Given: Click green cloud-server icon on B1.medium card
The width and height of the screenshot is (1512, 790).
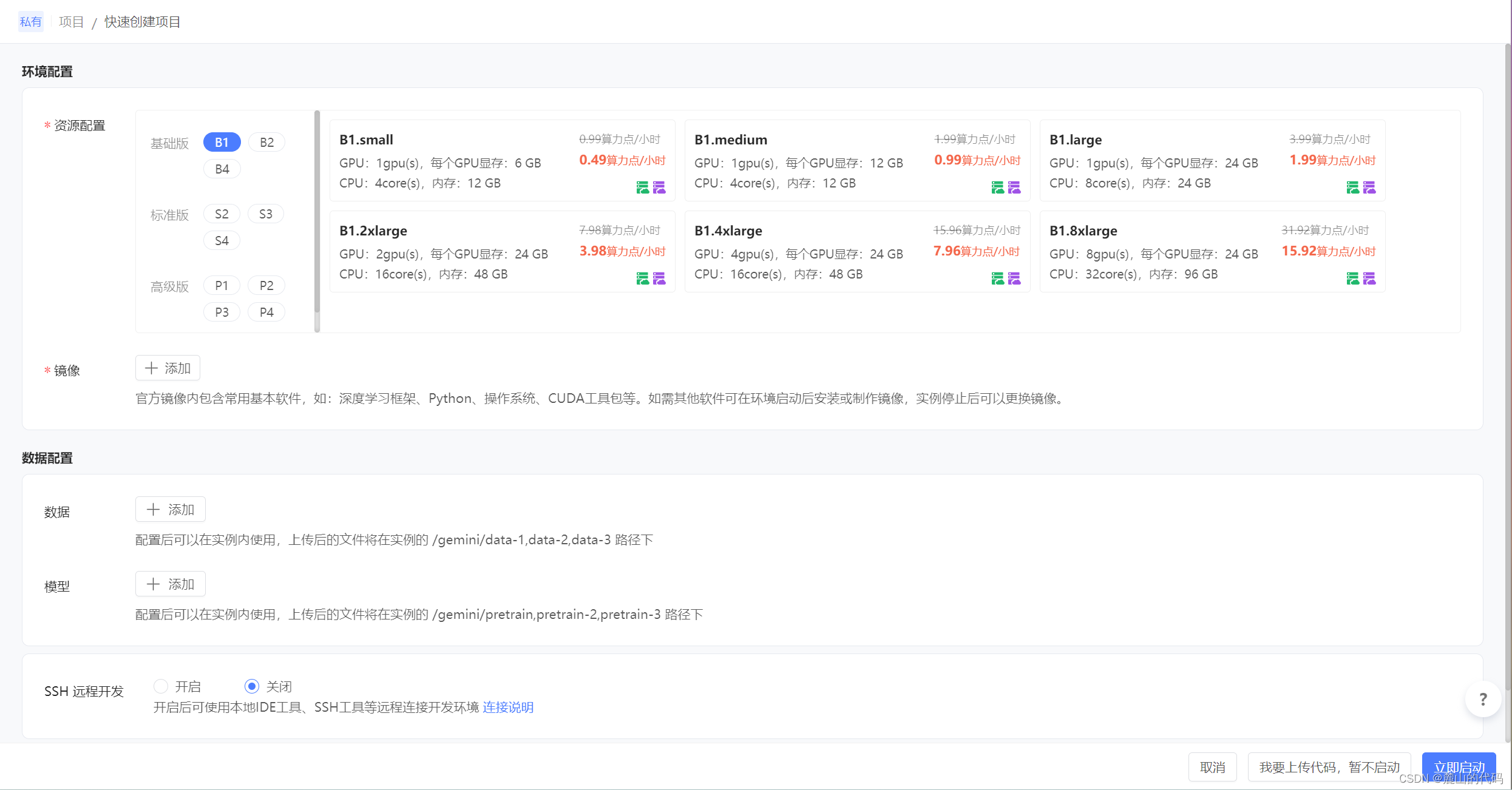Looking at the screenshot, I should (997, 187).
